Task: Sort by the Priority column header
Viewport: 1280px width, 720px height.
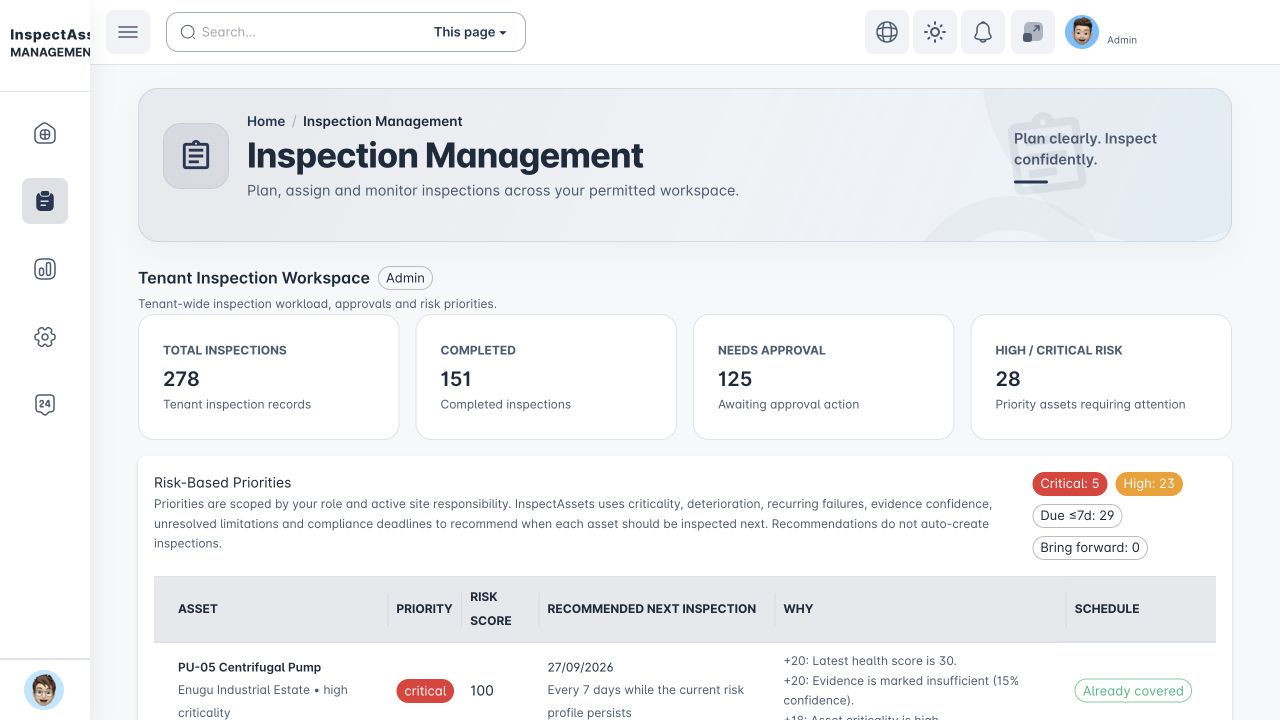Action: [424, 609]
